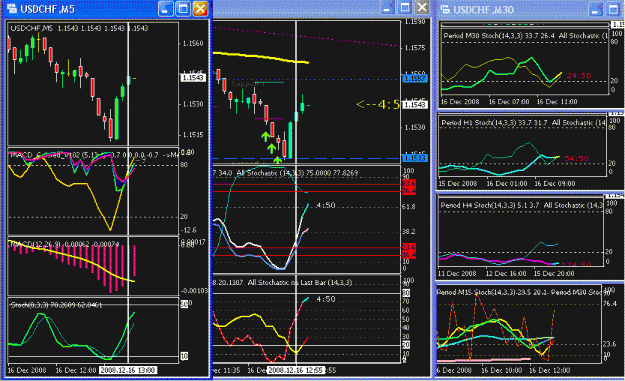This screenshot has width=625, height=381.
Task: Maximize the USDCHF,M30 chart window
Action: (x=614, y=10)
